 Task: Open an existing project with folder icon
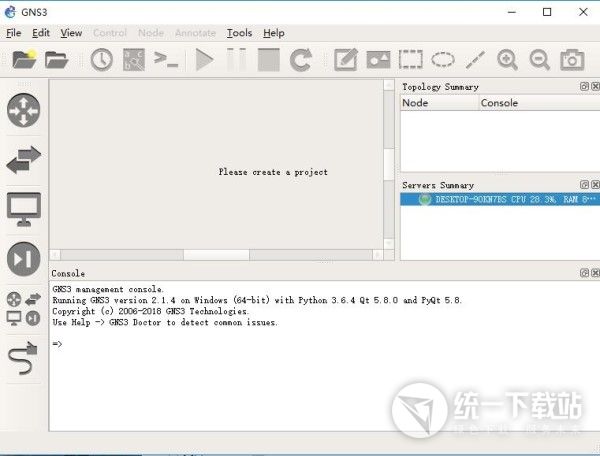pos(56,60)
